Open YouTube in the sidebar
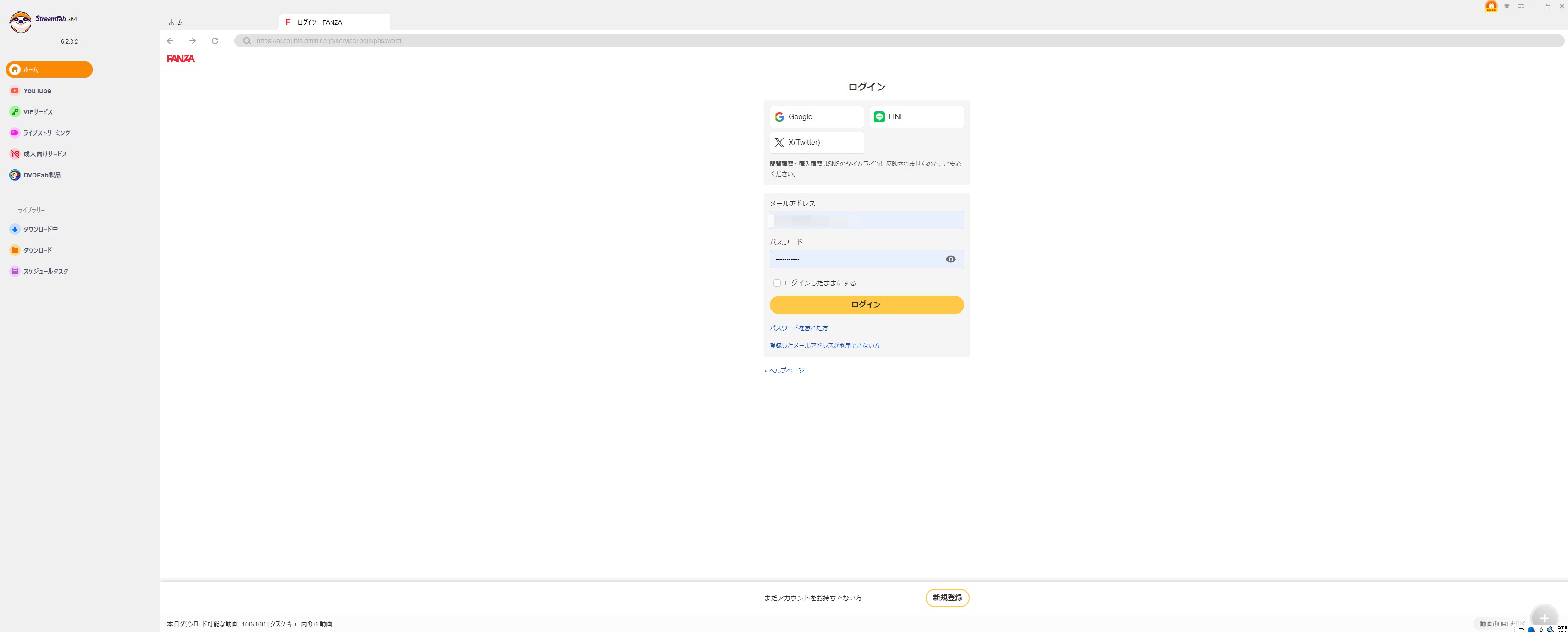 coord(37,91)
